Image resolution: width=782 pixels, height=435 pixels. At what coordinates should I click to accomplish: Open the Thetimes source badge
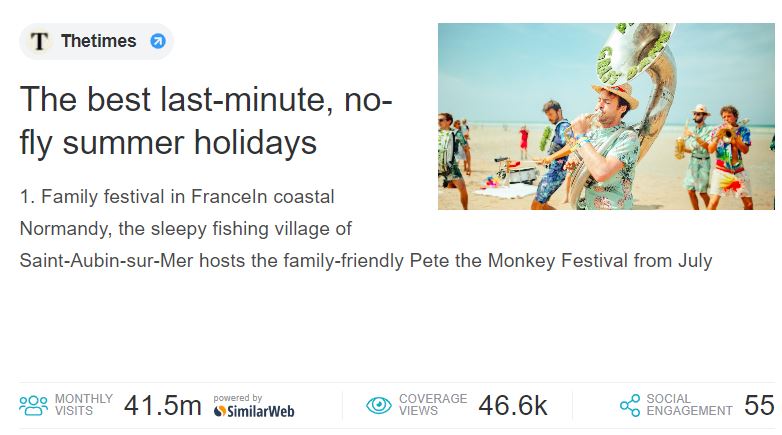(x=96, y=41)
